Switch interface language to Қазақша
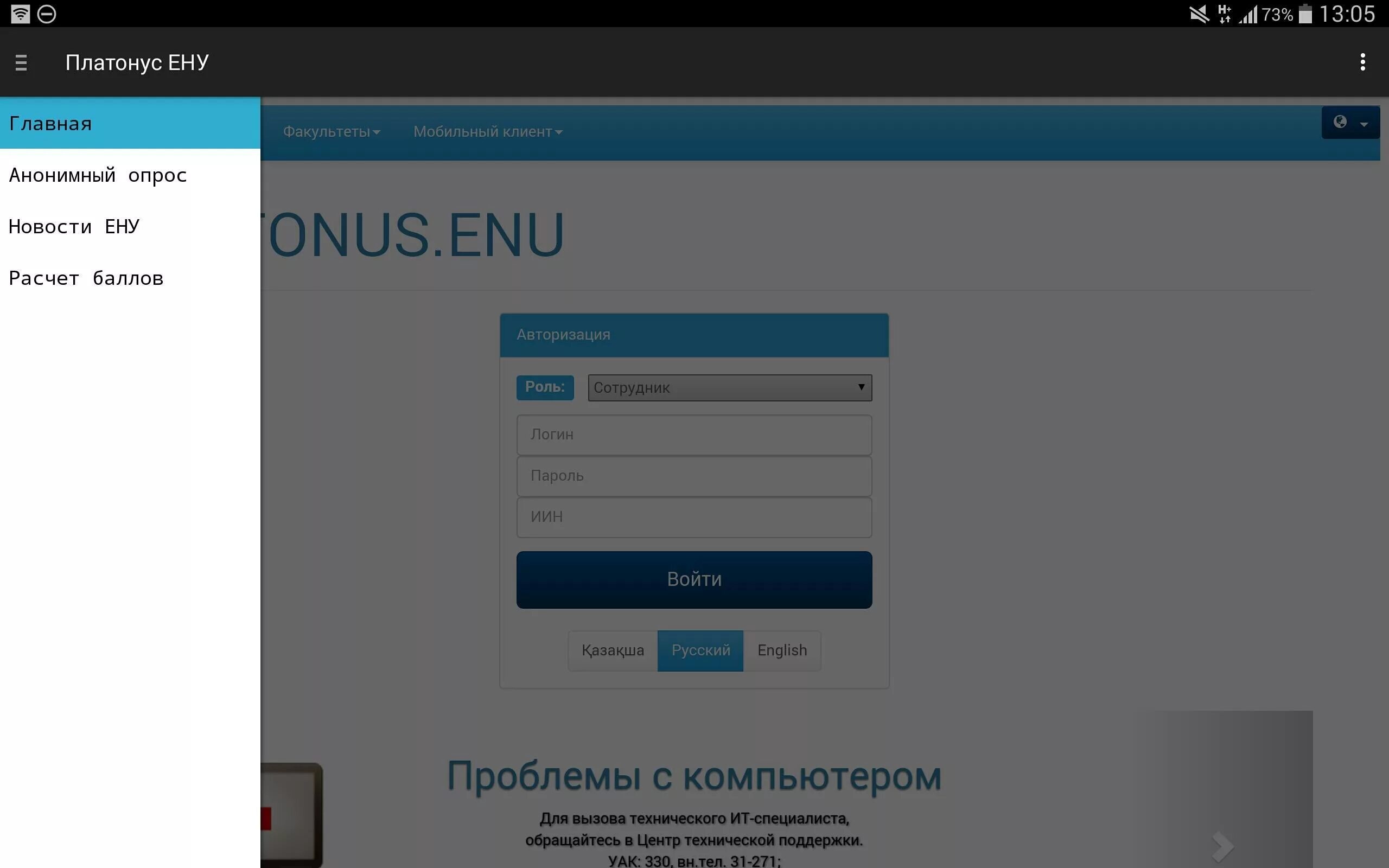The width and height of the screenshot is (1389, 868). tap(612, 650)
